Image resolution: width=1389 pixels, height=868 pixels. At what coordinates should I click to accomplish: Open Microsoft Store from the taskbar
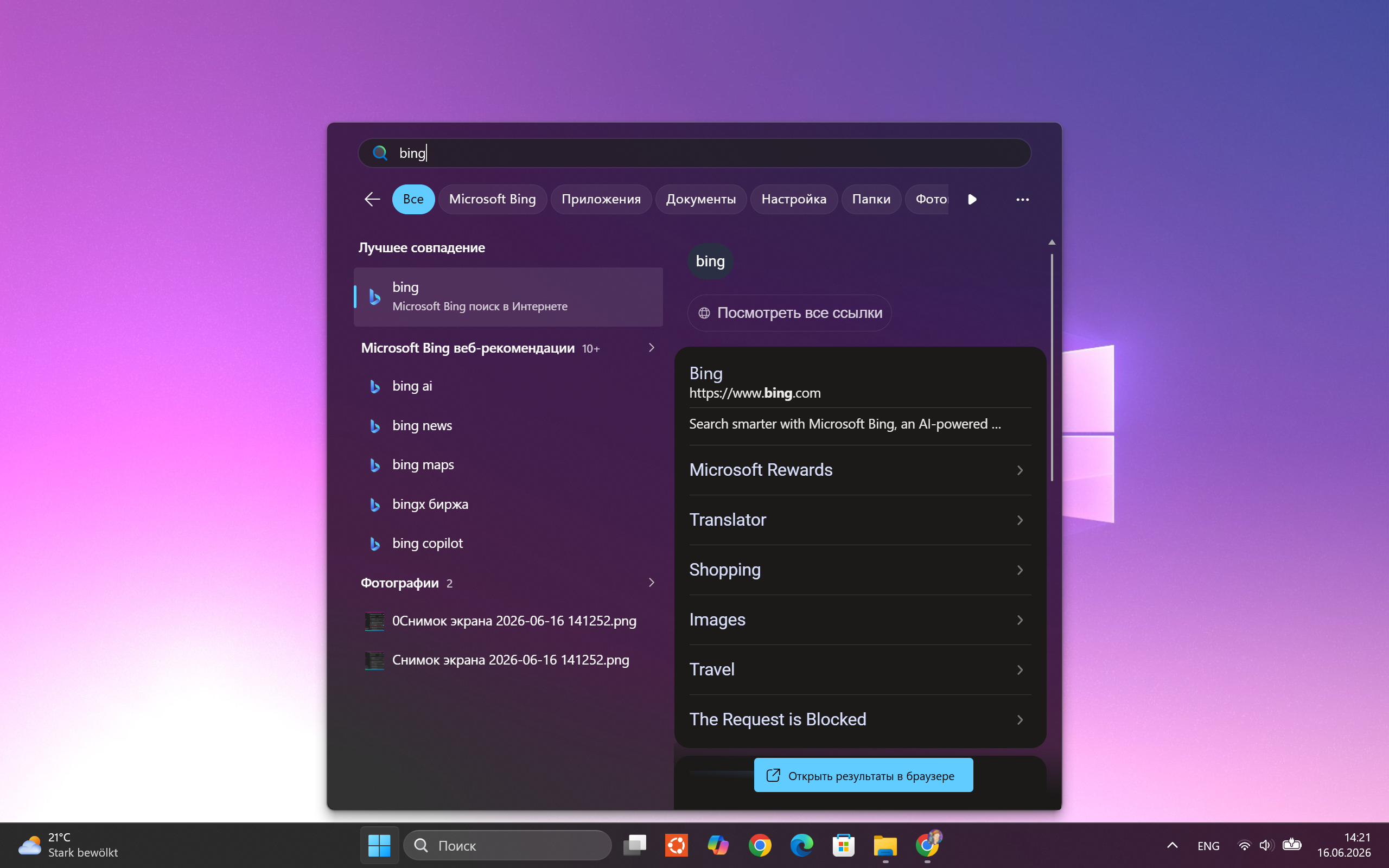(x=843, y=845)
